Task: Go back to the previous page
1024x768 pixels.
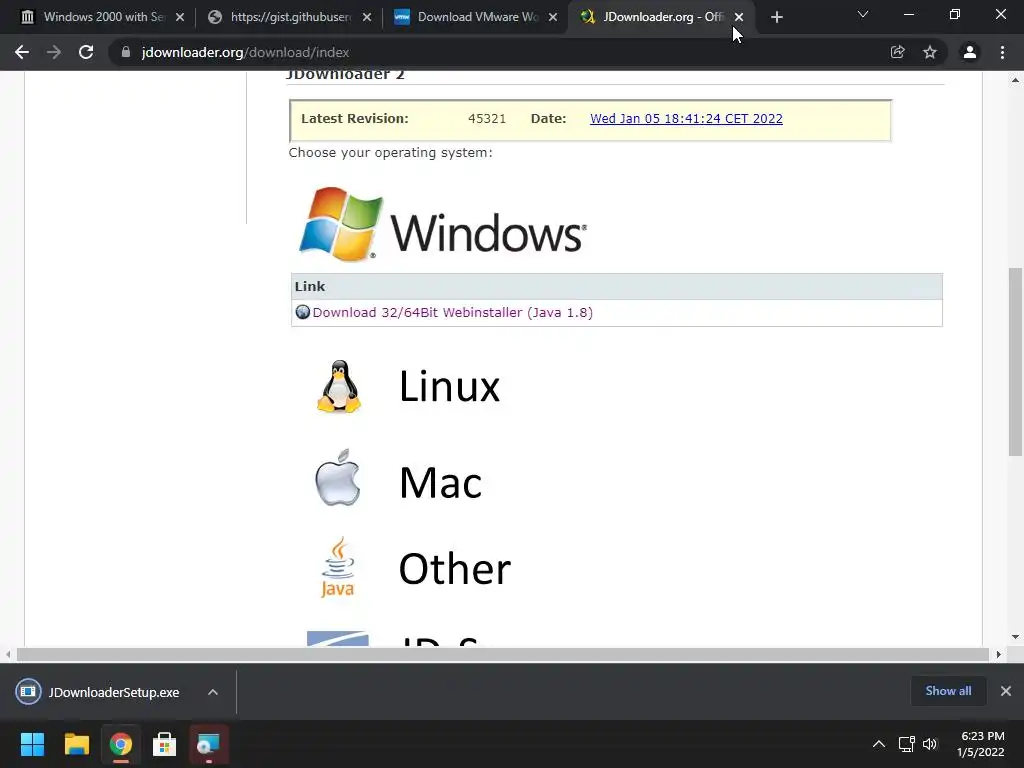Action: click(x=22, y=52)
